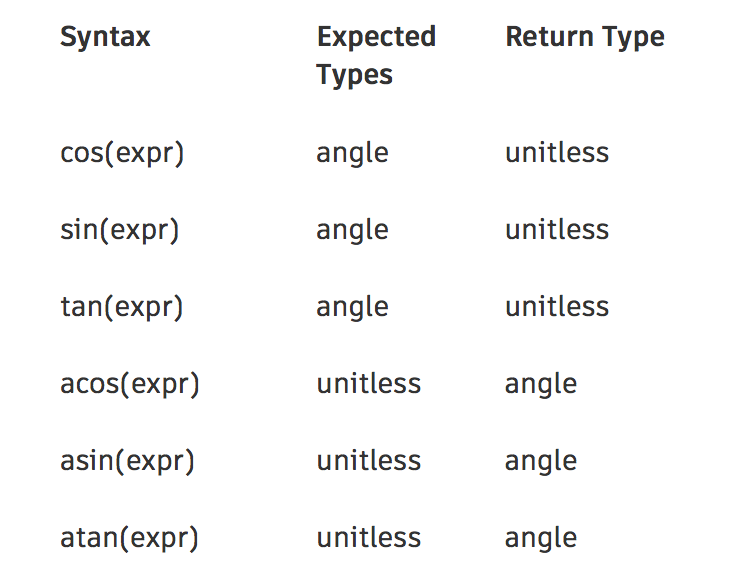Viewport: 740px width, 576px height.
Task: Select the sin(expr) syntax cell
Action: pyautogui.click(x=119, y=230)
